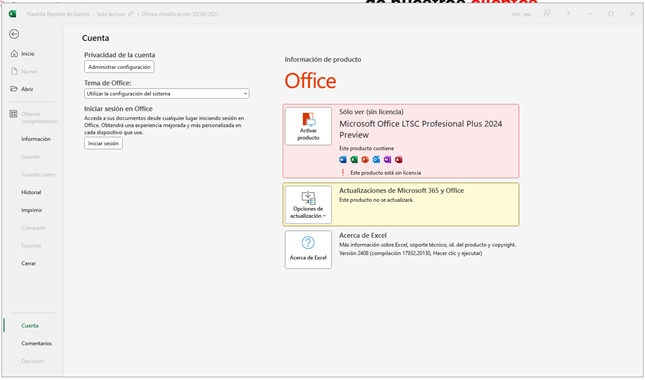The height and width of the screenshot is (380, 645).
Task: Click the Excel logo in title bar
Action: click(x=13, y=14)
